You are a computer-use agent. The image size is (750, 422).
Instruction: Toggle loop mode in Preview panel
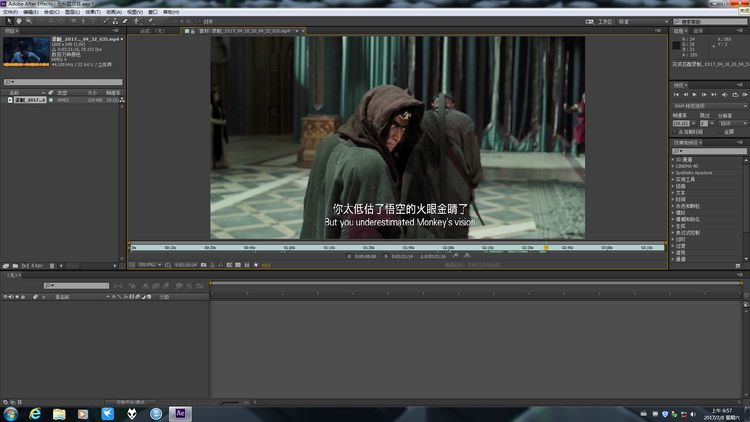[x=735, y=95]
